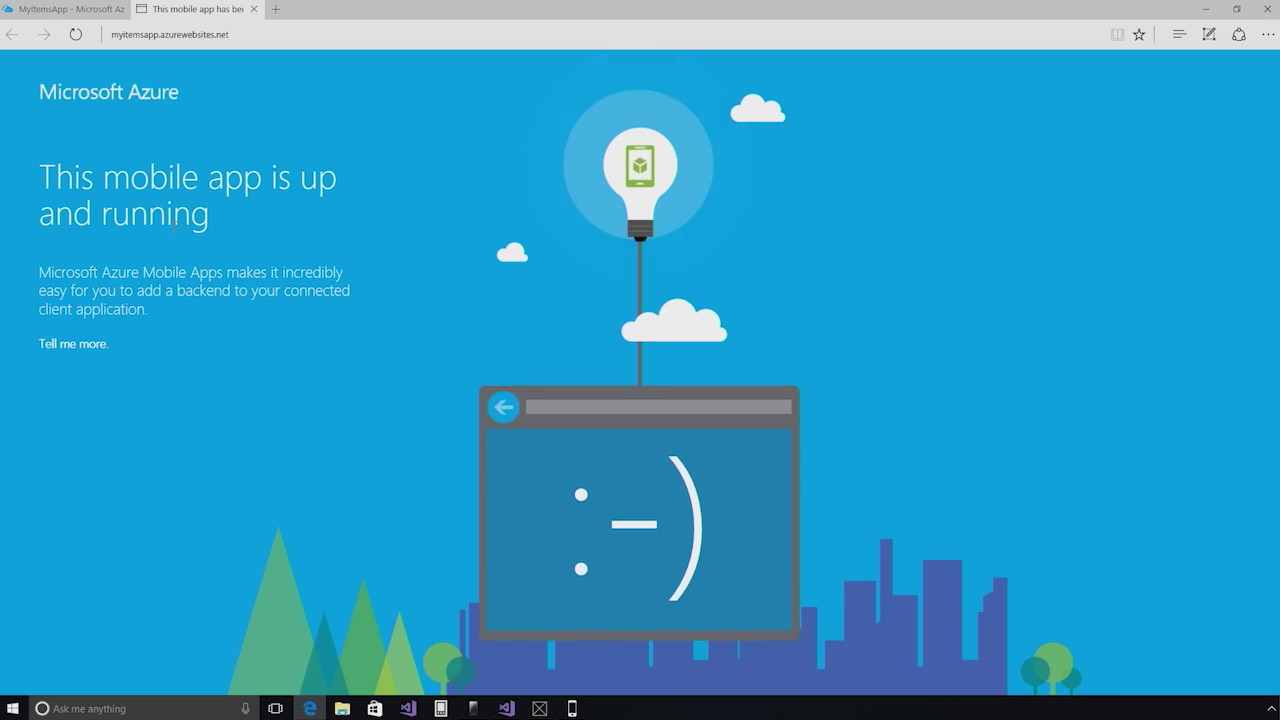Add page to favorites with star icon
Viewport: 1280px width, 720px height.
click(x=1139, y=34)
